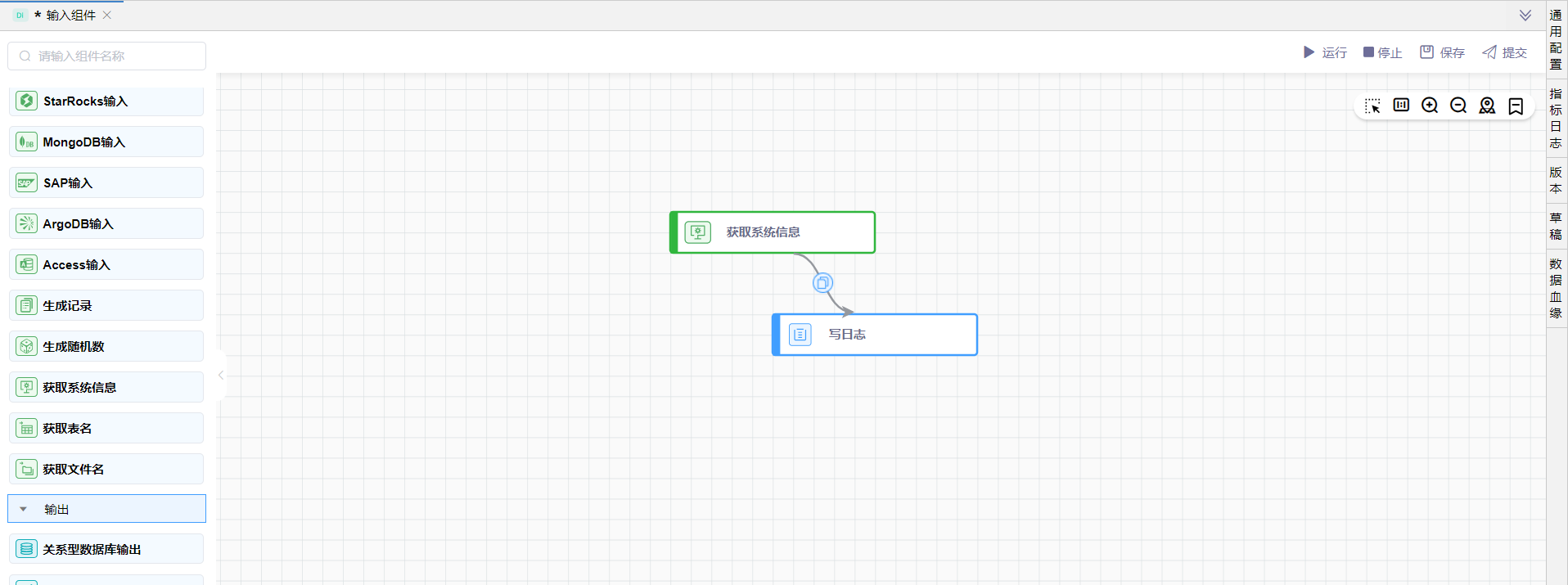
Task: Zoom in on the canvas
Action: coord(1430,106)
